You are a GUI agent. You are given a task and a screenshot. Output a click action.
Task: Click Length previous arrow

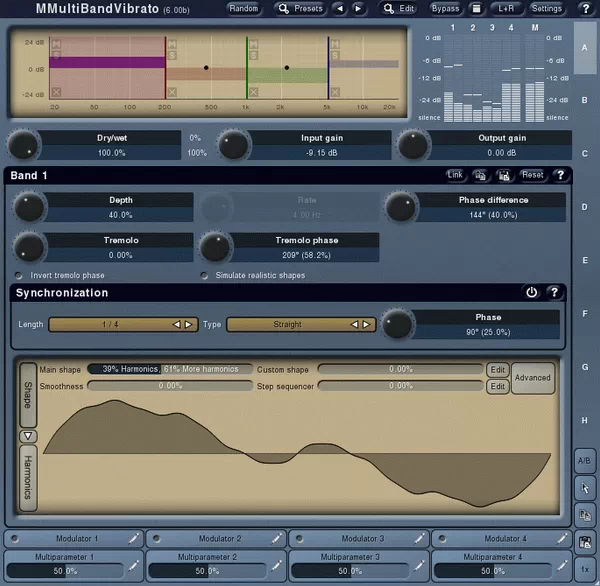(x=177, y=325)
